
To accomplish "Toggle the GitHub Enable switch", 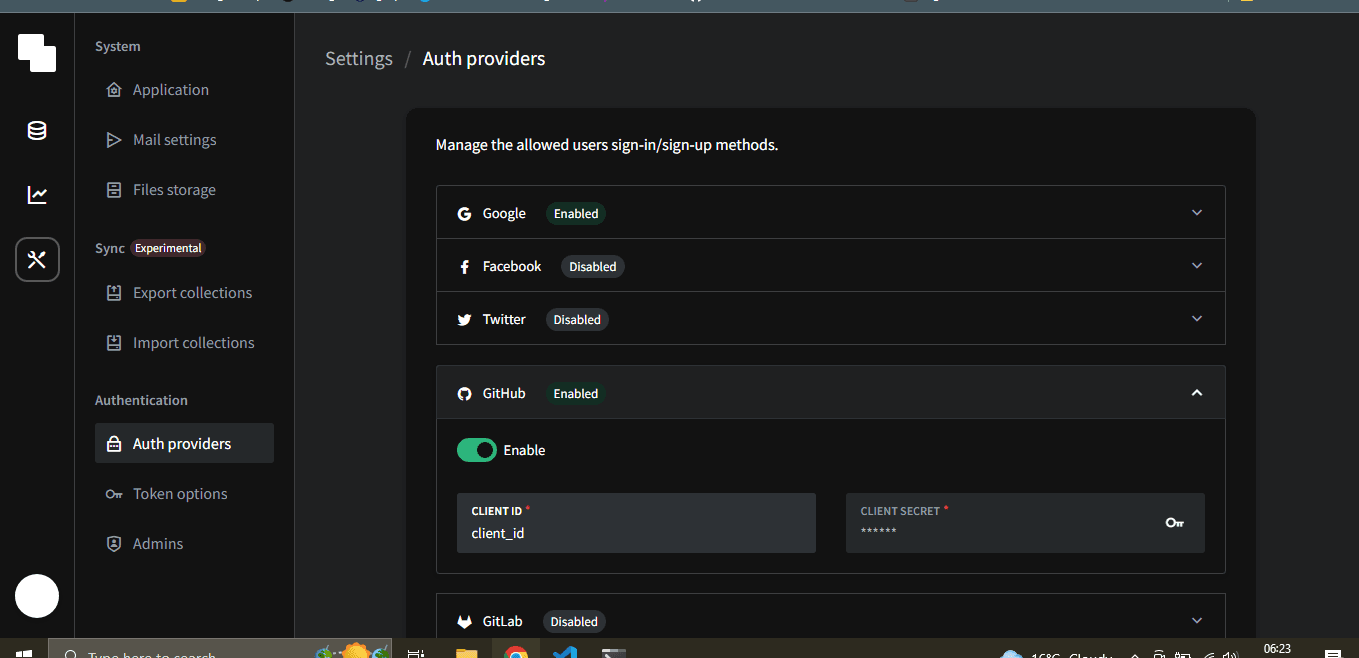I will tap(477, 450).
